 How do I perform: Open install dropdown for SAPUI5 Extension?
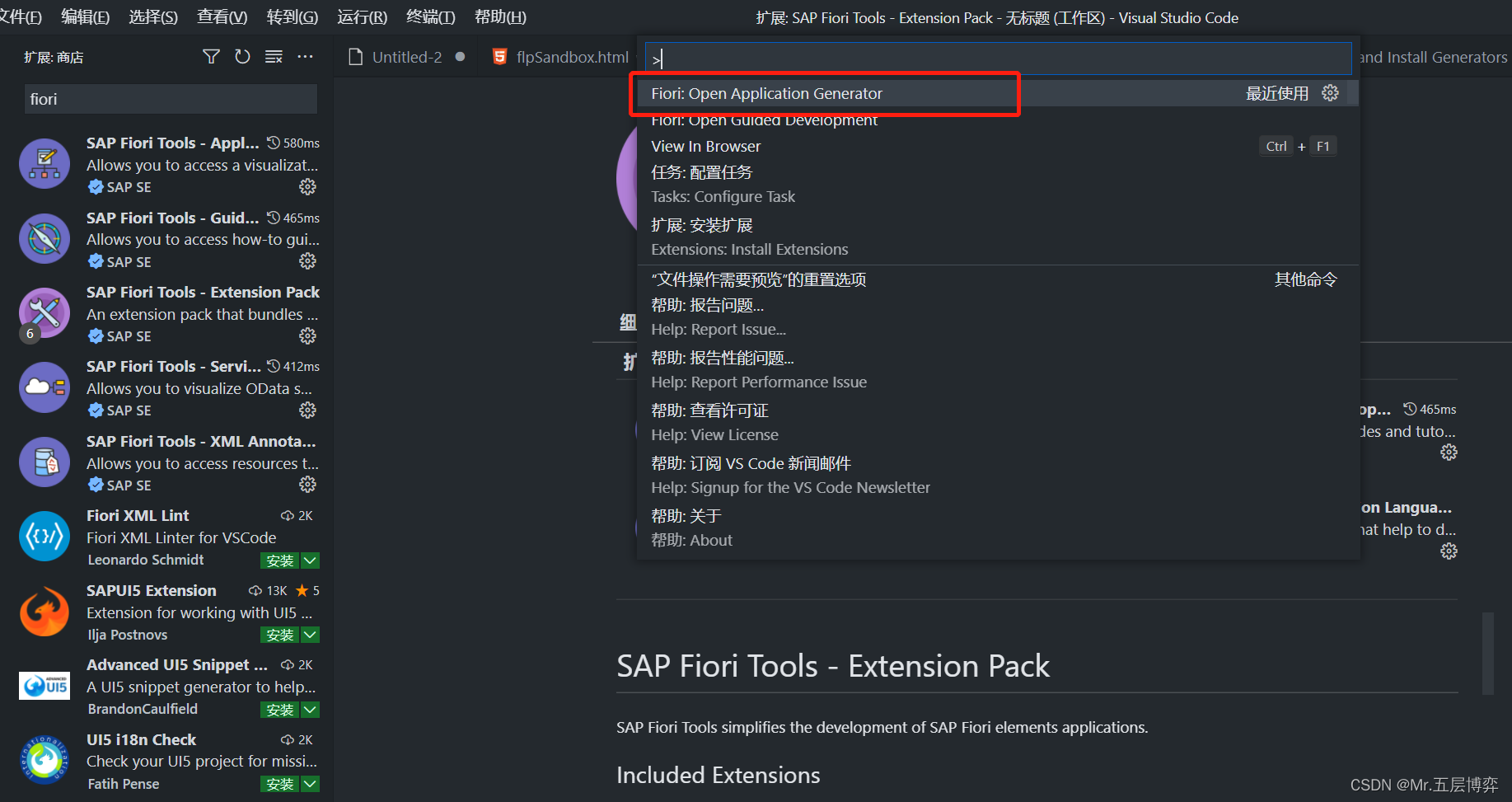(x=310, y=635)
